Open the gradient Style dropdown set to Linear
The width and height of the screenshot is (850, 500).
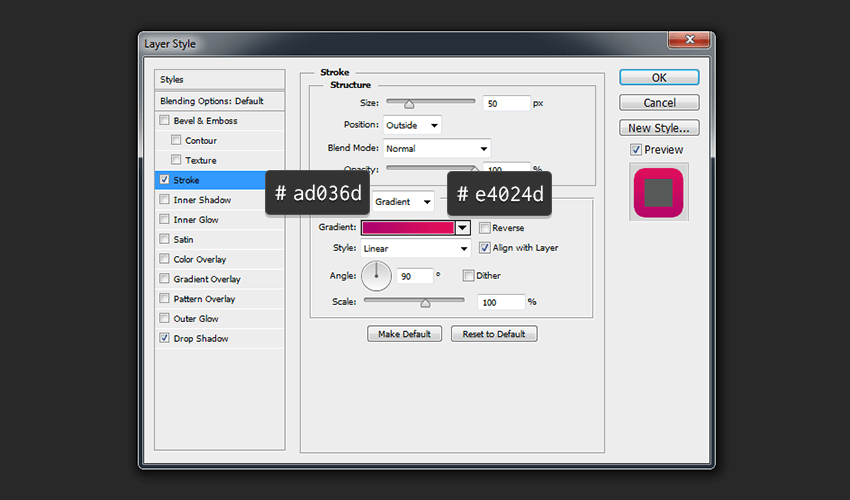(x=415, y=248)
